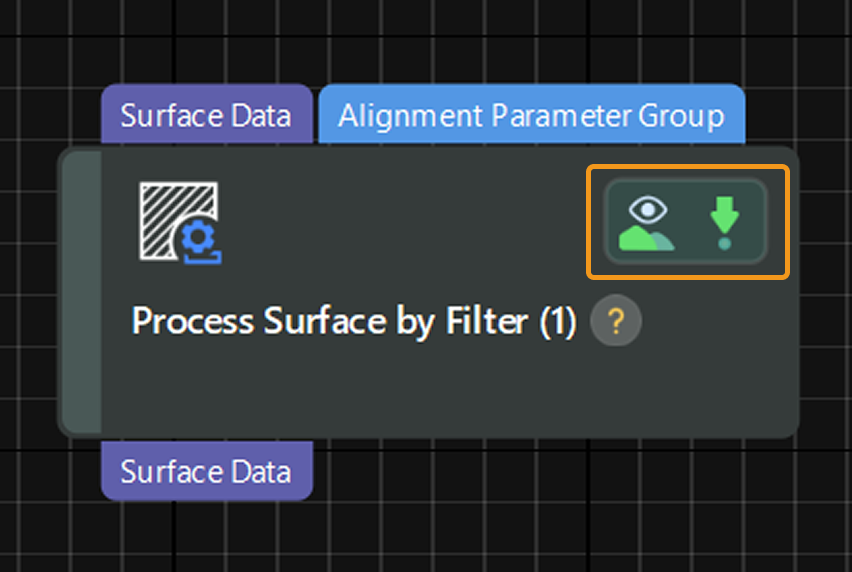This screenshot has height=572, width=852.
Task: Click the "(1)" suffix in the step name
Action: coord(558,322)
